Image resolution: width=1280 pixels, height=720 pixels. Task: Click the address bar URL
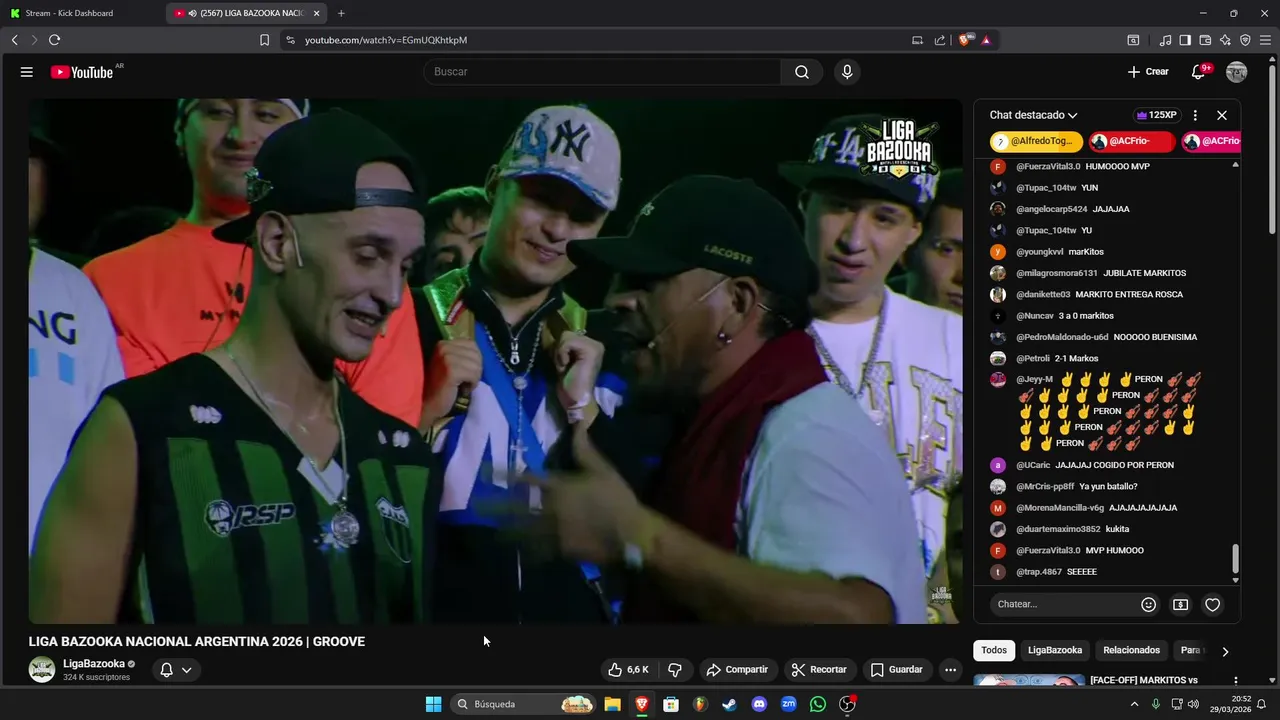tap(386, 40)
